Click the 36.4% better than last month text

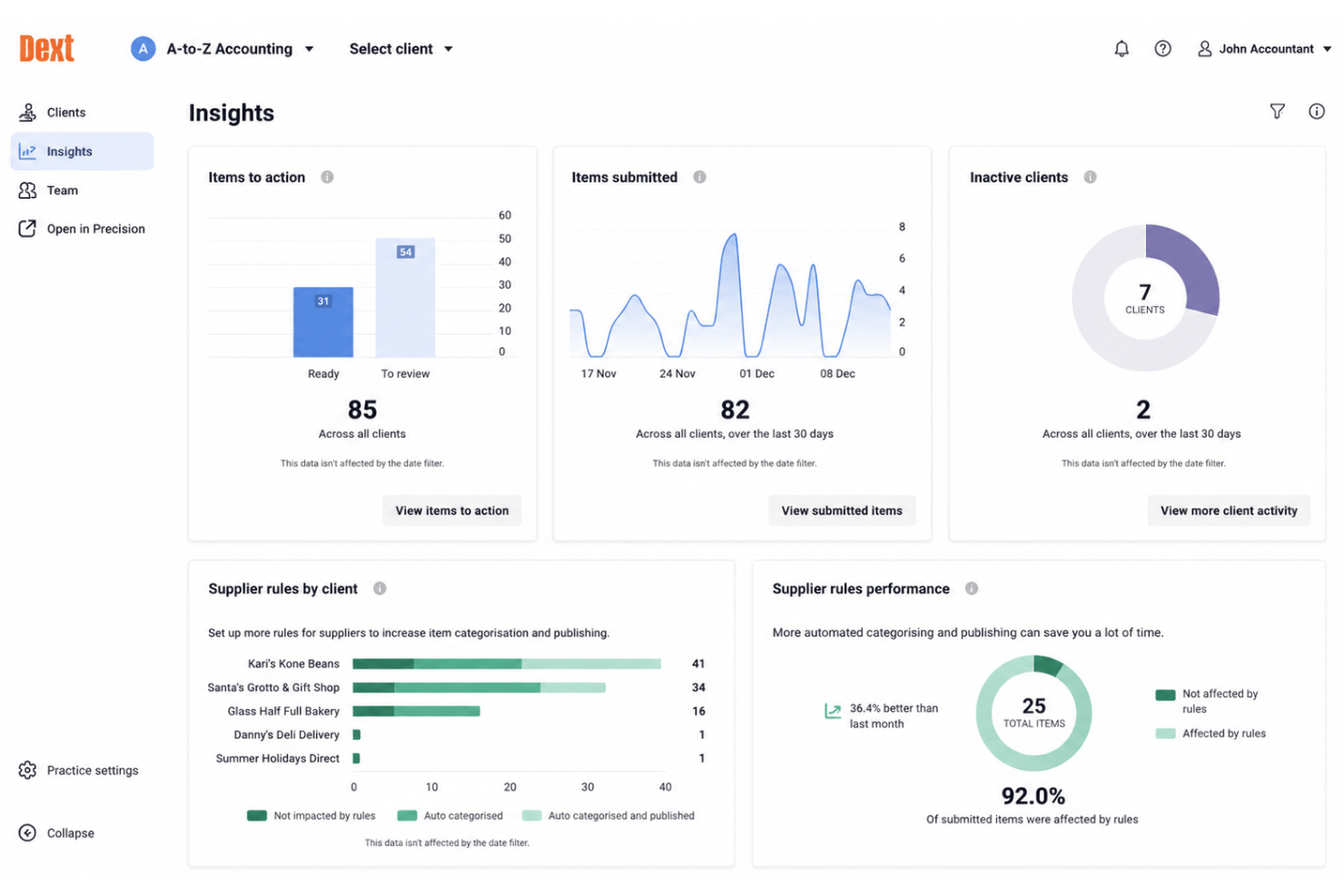point(894,716)
